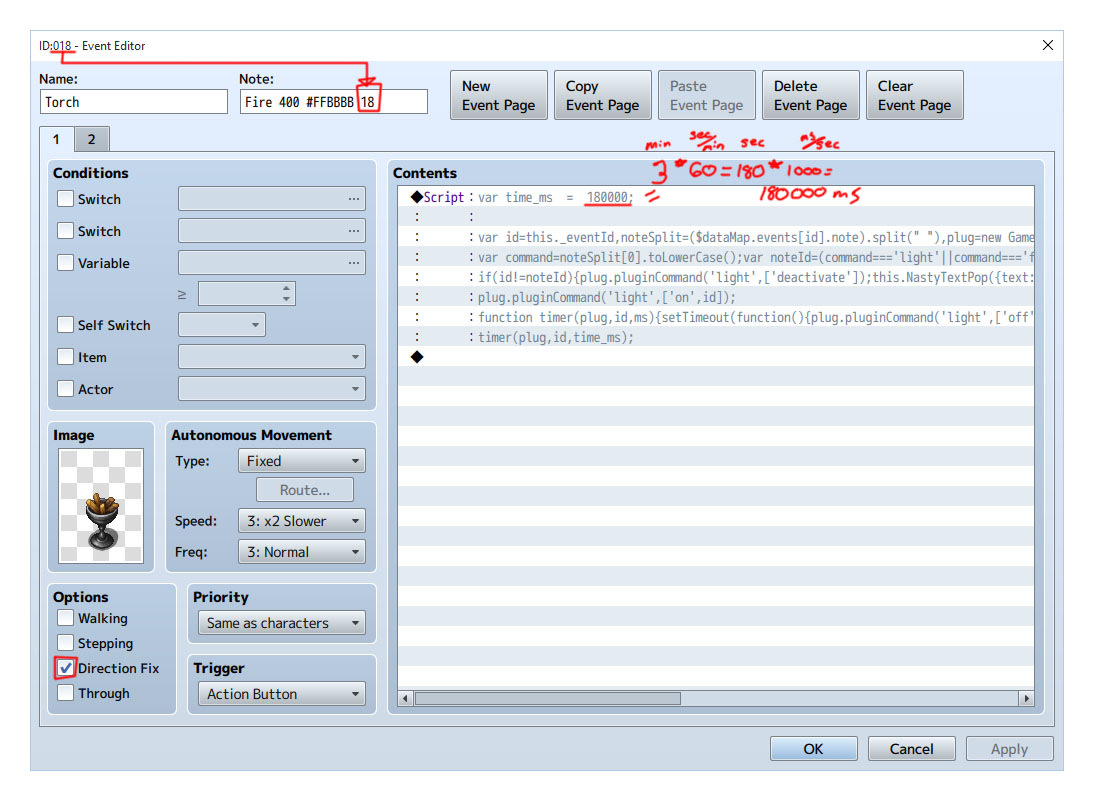Close the Event Editor window
1094x801 pixels.
coord(1047,45)
